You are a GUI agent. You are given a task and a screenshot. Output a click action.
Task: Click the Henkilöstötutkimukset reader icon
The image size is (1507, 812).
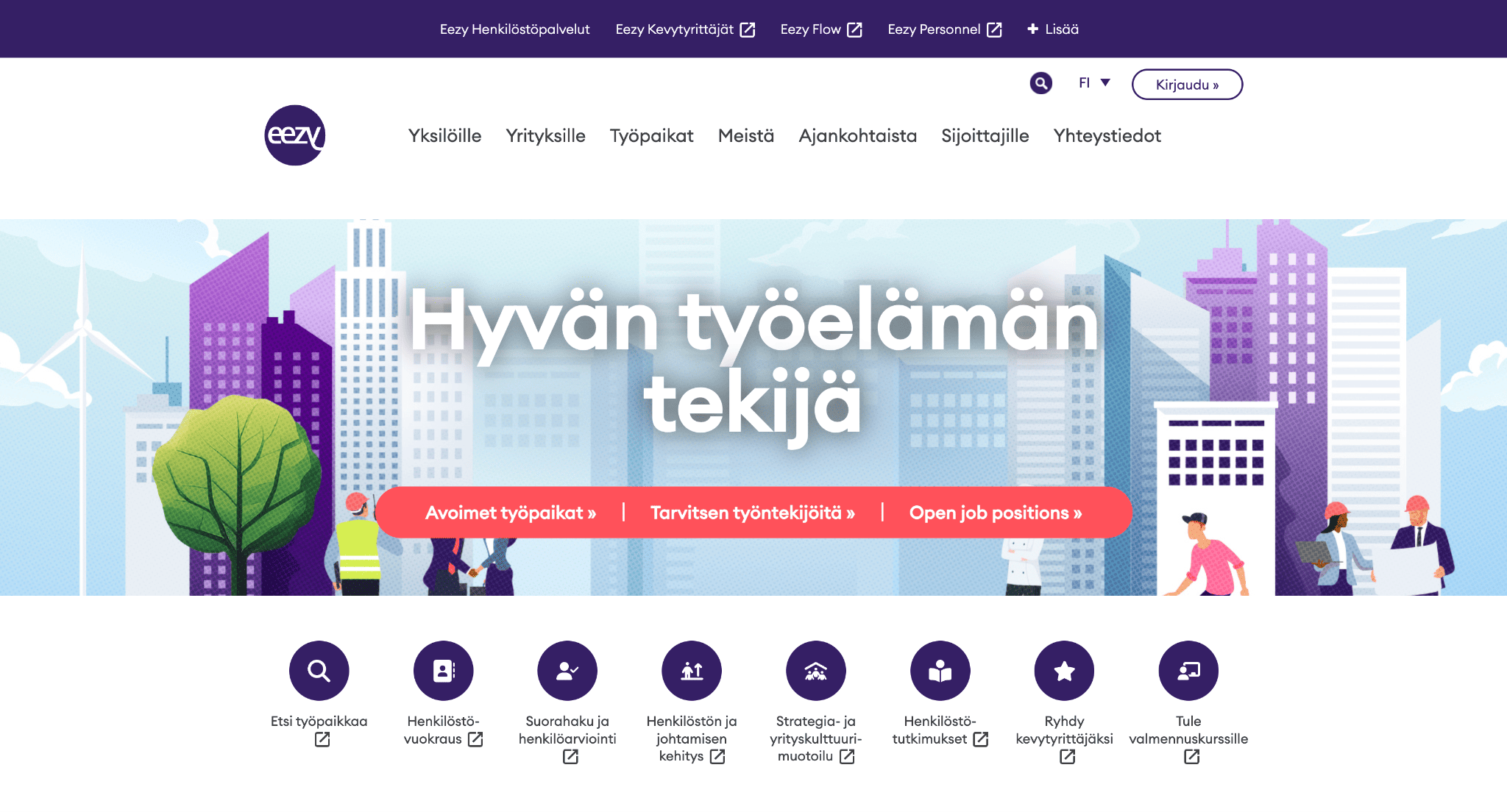(x=940, y=671)
